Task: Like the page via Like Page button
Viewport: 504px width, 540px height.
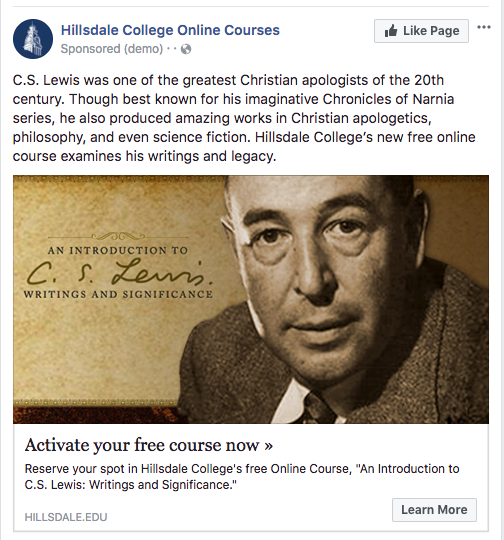Action: 421,31
